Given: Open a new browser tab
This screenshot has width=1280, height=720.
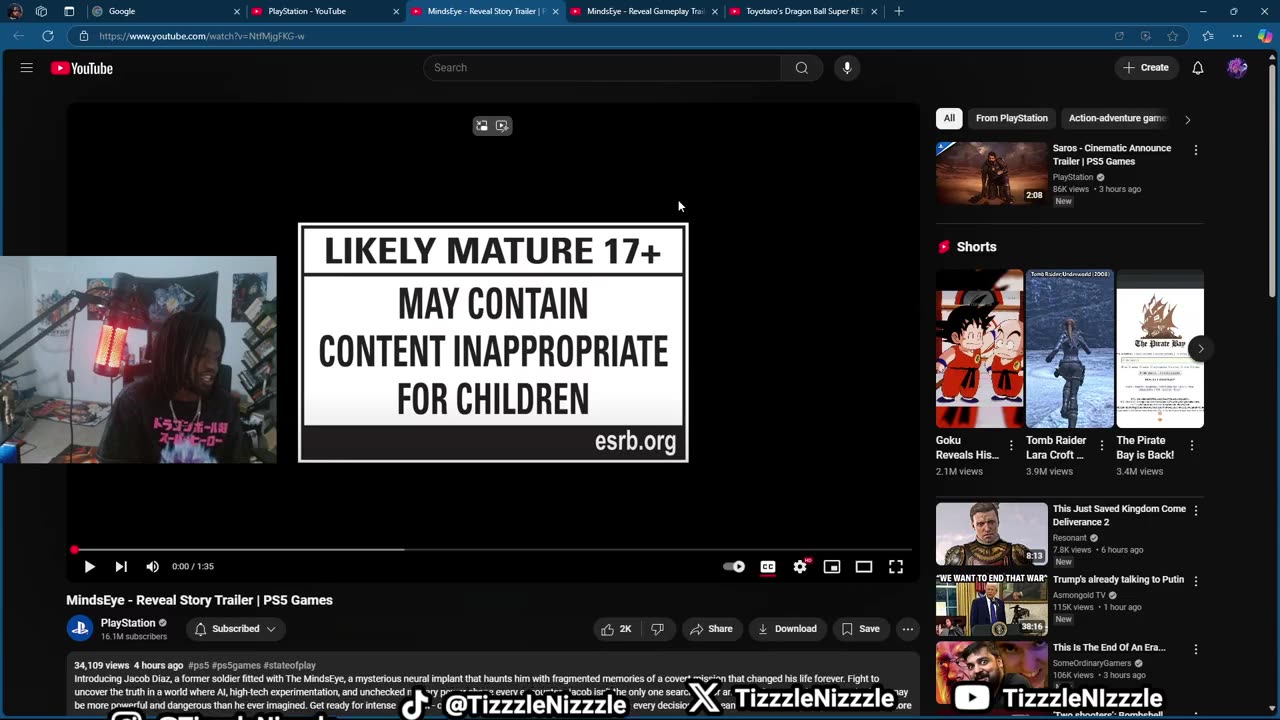Looking at the screenshot, I should [898, 11].
